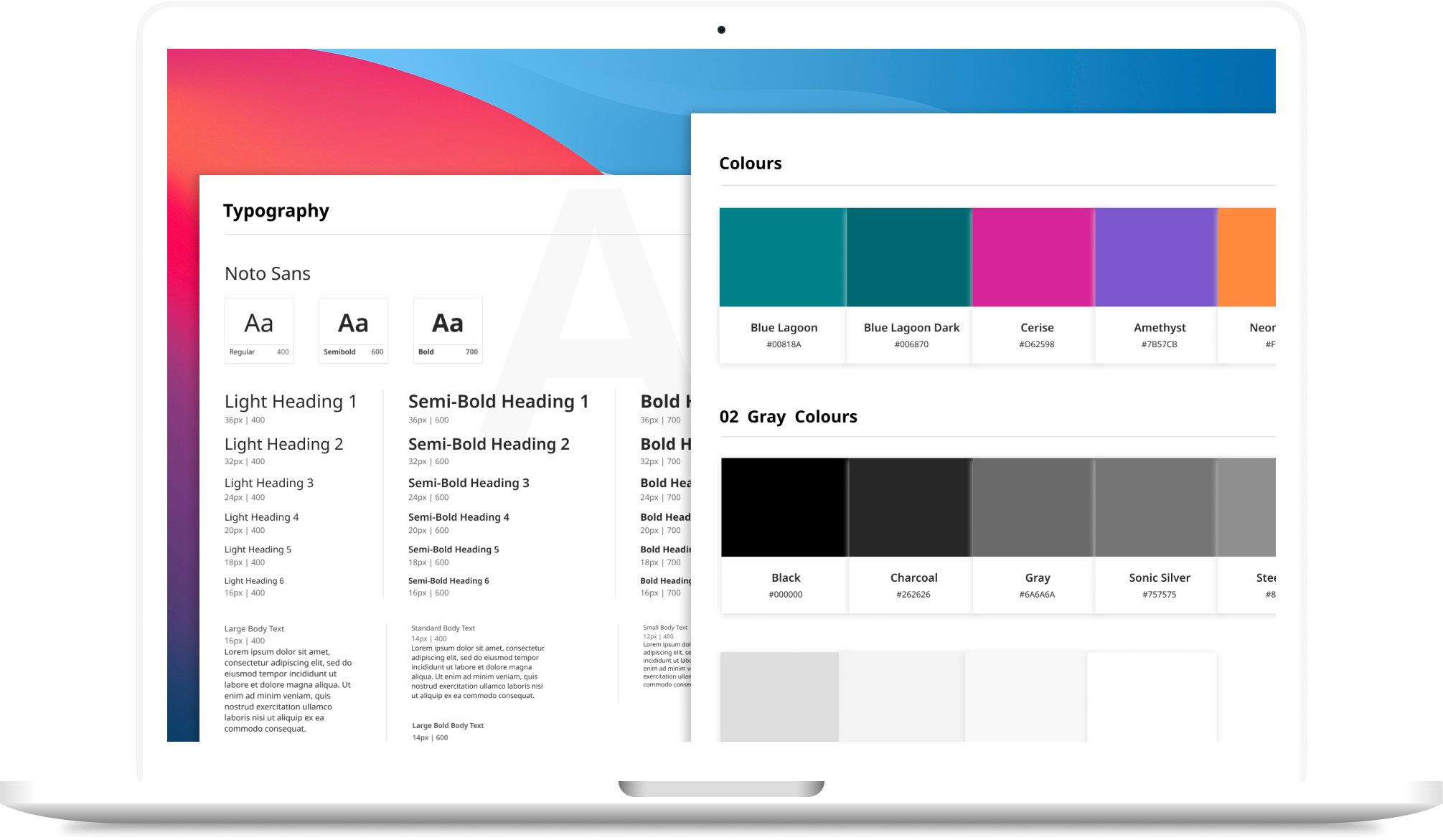Click the #757575 hex code

(1160, 595)
